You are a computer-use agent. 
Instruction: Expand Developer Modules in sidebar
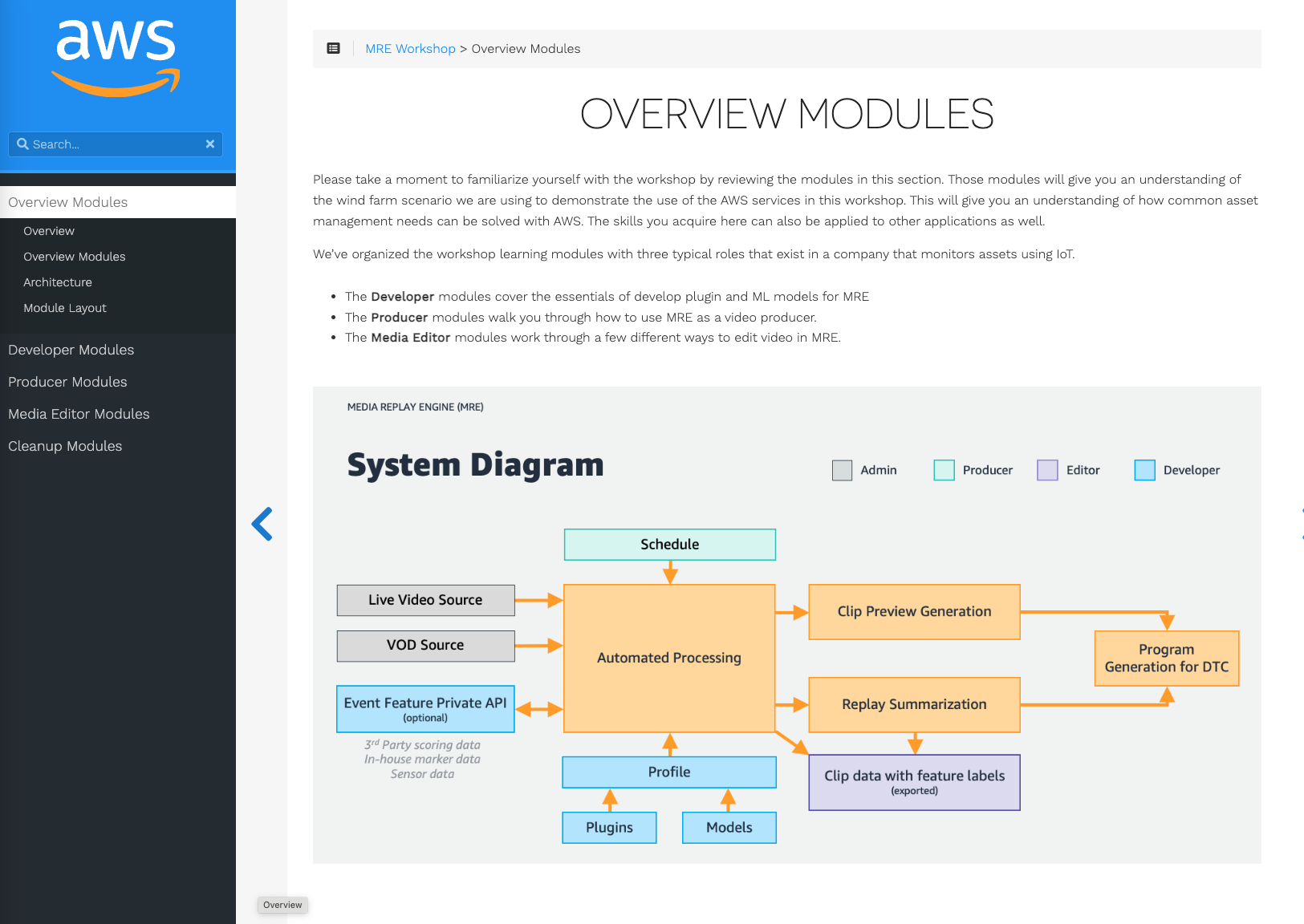(71, 350)
